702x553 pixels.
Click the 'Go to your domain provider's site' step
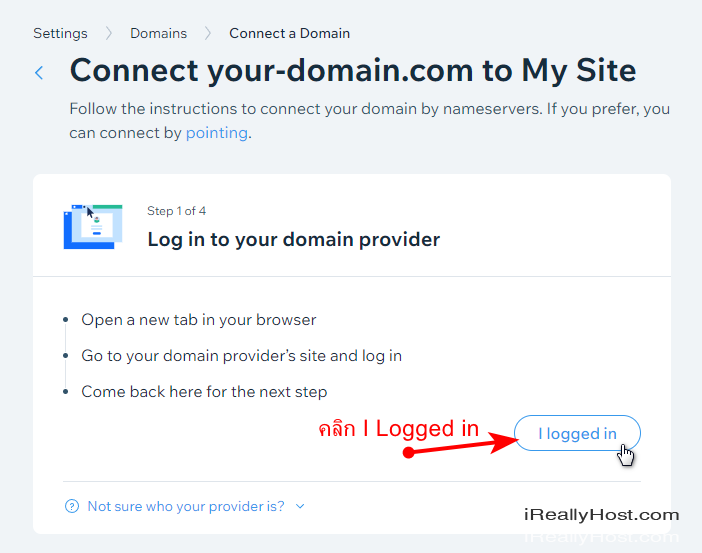[241, 356]
